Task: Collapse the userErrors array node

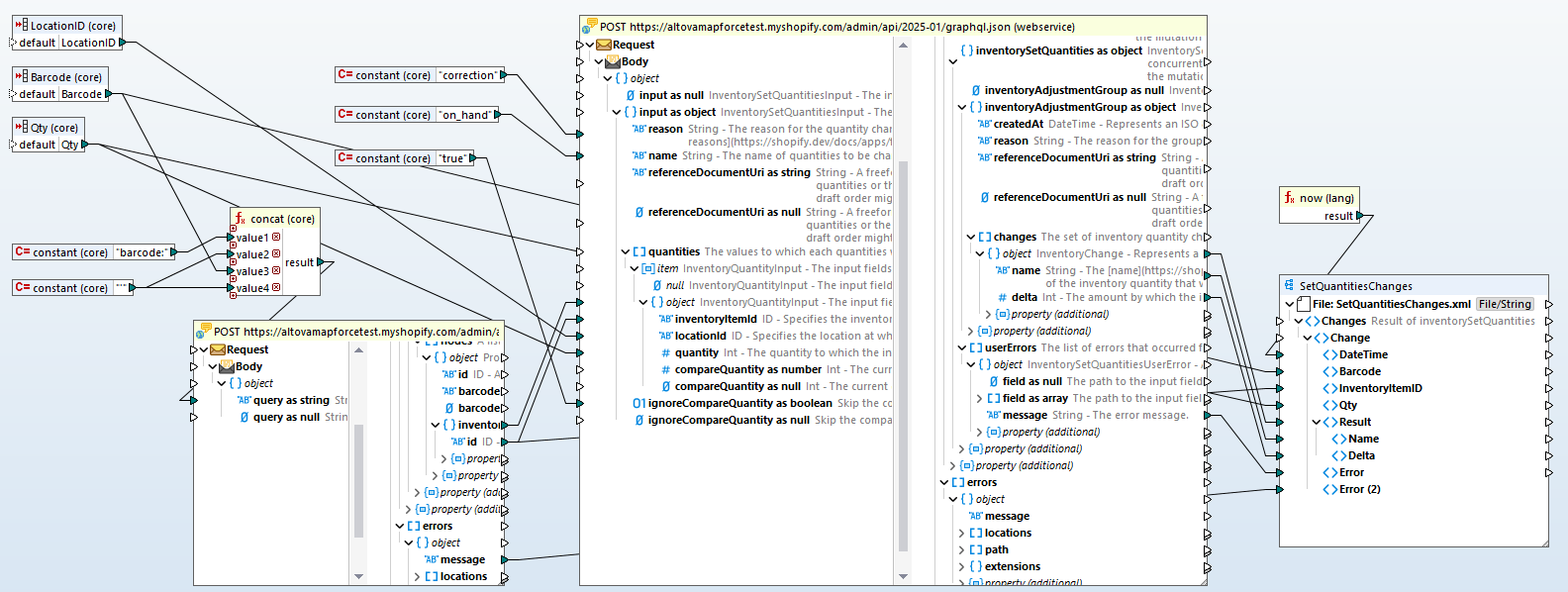Action: pos(961,347)
